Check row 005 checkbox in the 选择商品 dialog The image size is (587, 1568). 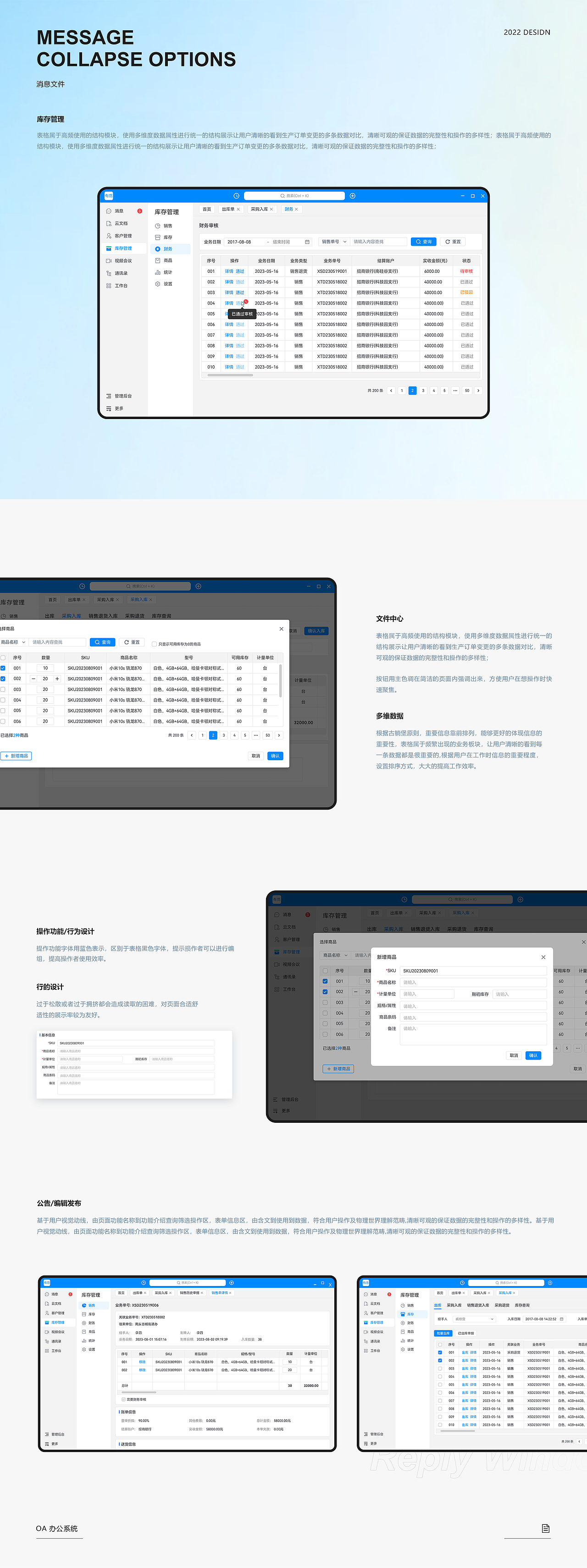click(x=3, y=710)
